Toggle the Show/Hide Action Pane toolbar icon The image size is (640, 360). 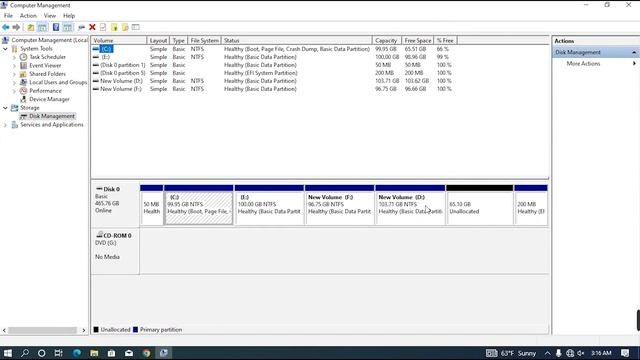pos(68,27)
